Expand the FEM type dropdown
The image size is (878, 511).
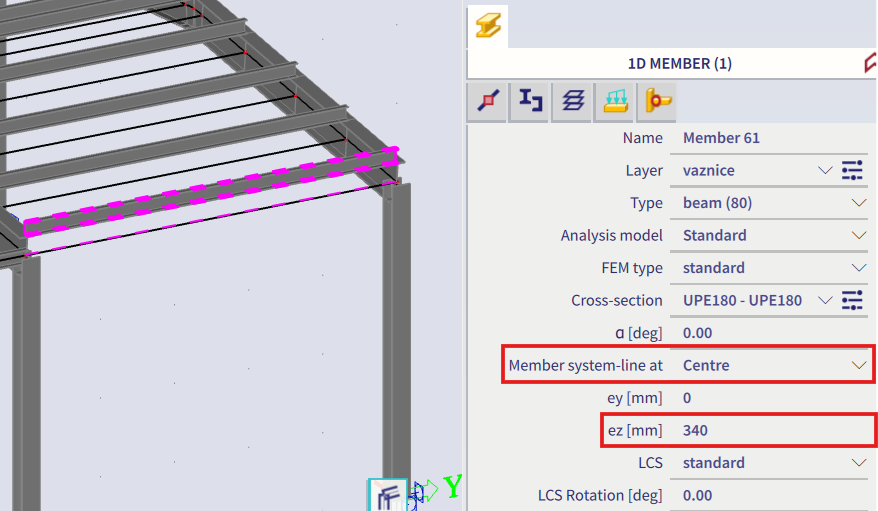pyautogui.click(x=859, y=268)
